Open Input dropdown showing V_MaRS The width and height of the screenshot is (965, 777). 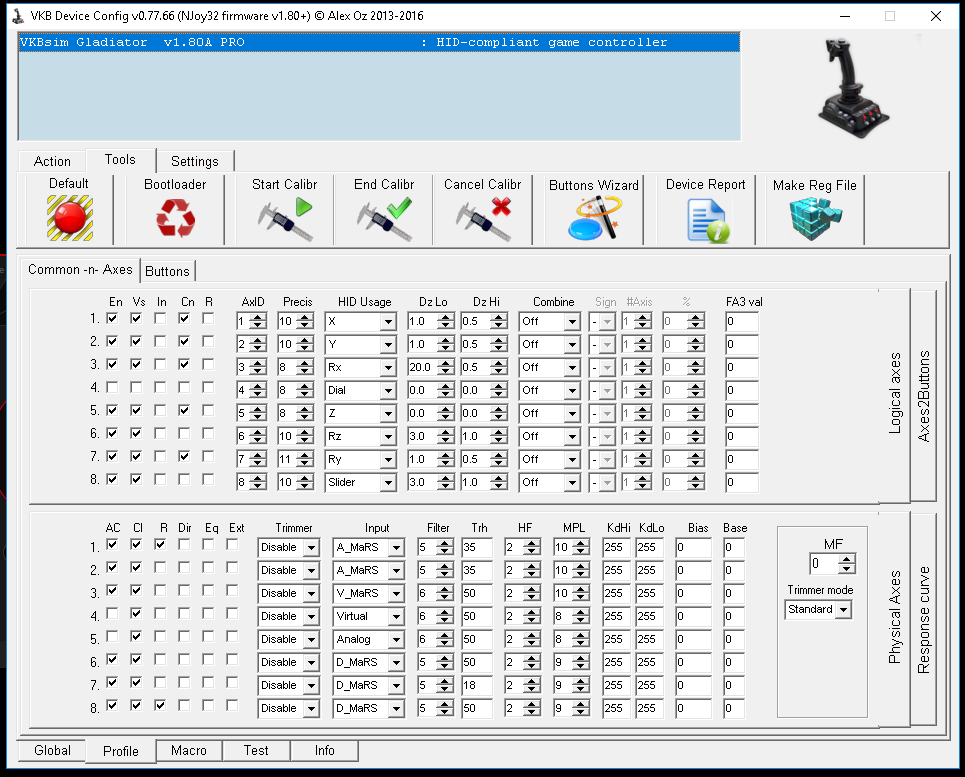click(396, 594)
